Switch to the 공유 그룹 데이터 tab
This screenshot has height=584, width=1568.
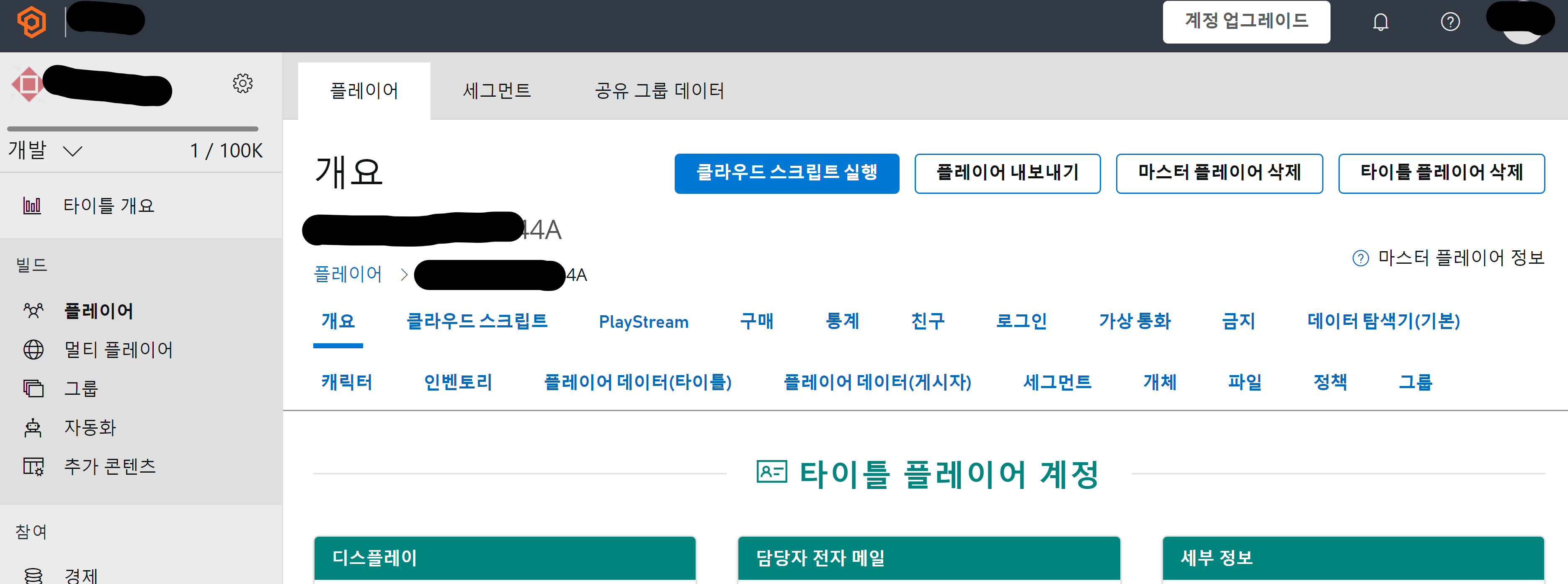[x=659, y=91]
